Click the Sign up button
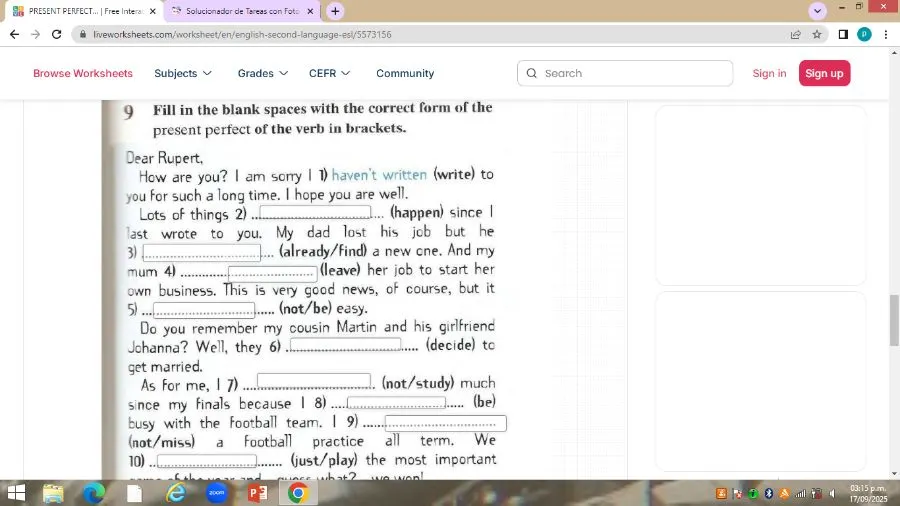The width and height of the screenshot is (900, 506). [x=824, y=73]
